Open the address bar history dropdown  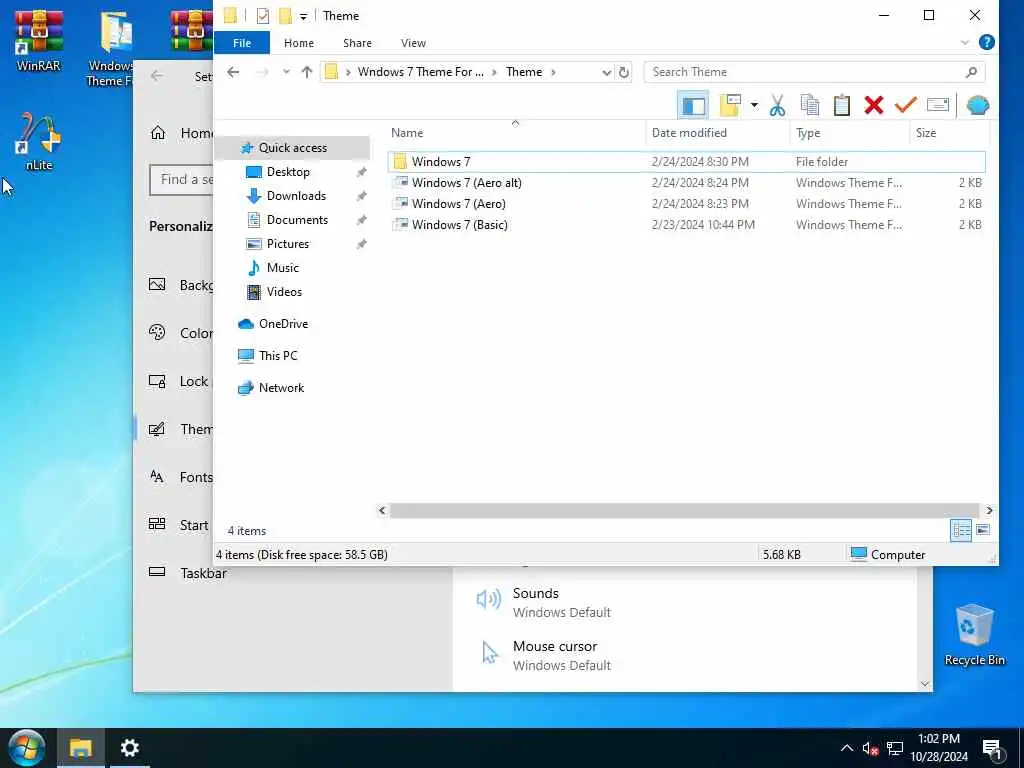click(x=606, y=72)
